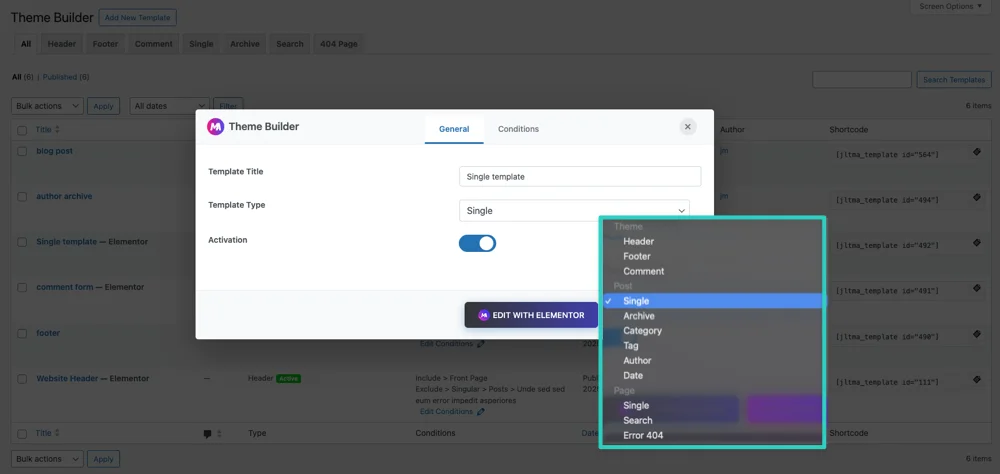Filter templates by Comment tab

click(x=154, y=44)
